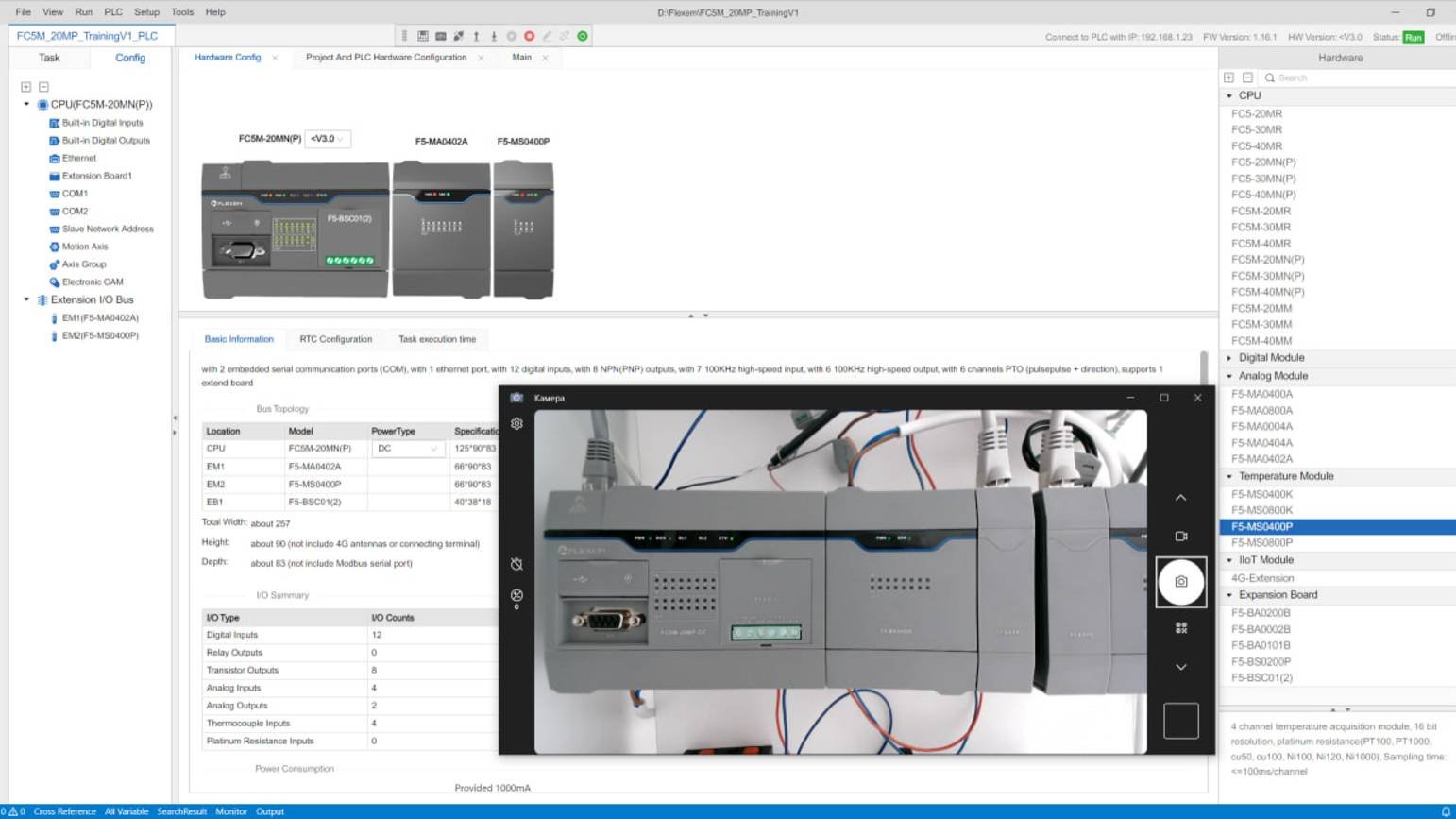Click the red stop PLC toolbar button
Viewport: 1456px width, 819px height.
pos(530,36)
